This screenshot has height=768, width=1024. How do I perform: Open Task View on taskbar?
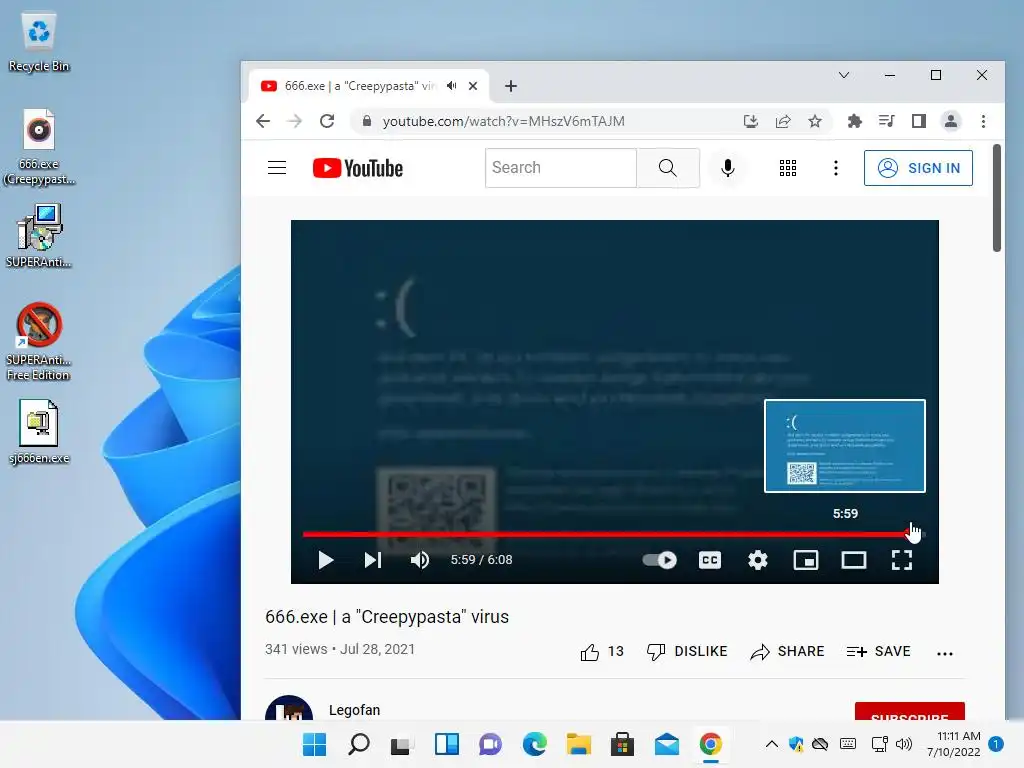tap(402, 744)
